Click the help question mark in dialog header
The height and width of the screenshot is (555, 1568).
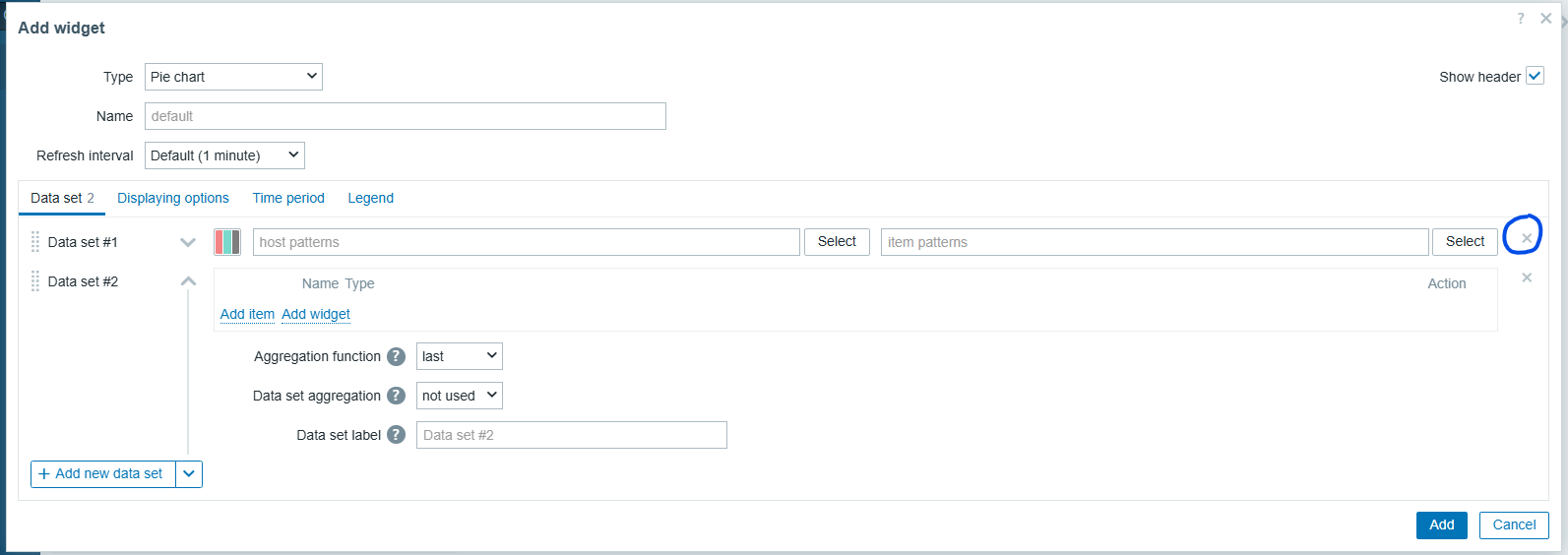(x=1521, y=18)
